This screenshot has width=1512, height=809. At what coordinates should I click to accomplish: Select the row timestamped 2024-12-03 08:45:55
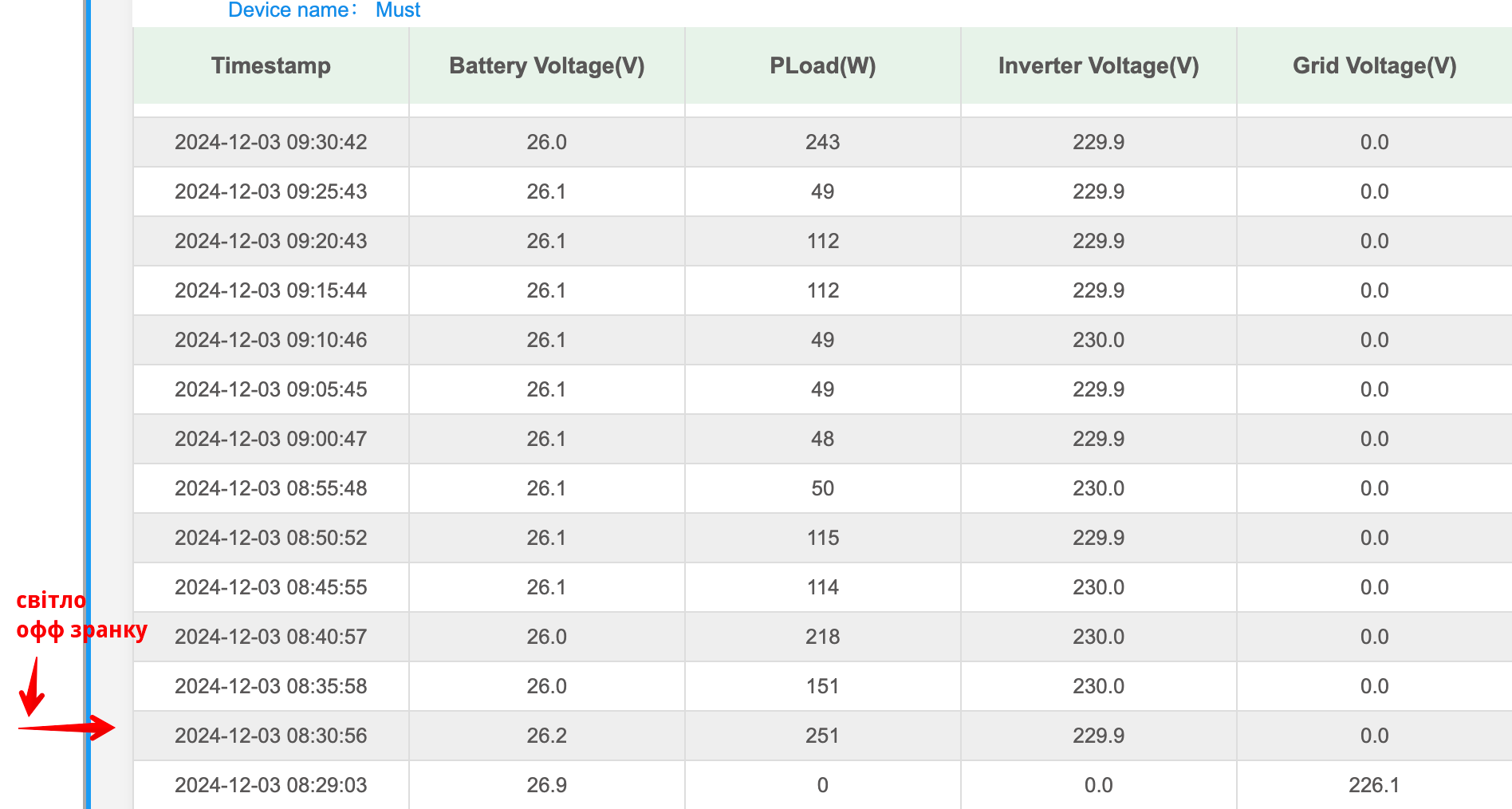822,587
